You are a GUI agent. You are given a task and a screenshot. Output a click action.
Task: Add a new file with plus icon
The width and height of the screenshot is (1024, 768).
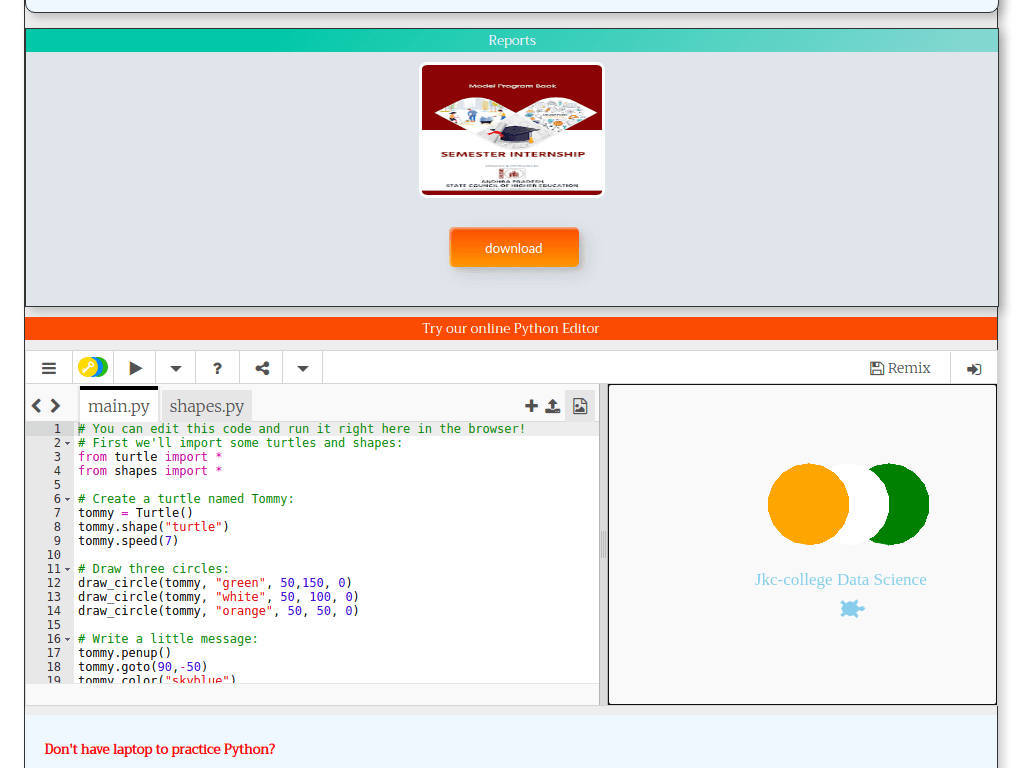(x=531, y=406)
